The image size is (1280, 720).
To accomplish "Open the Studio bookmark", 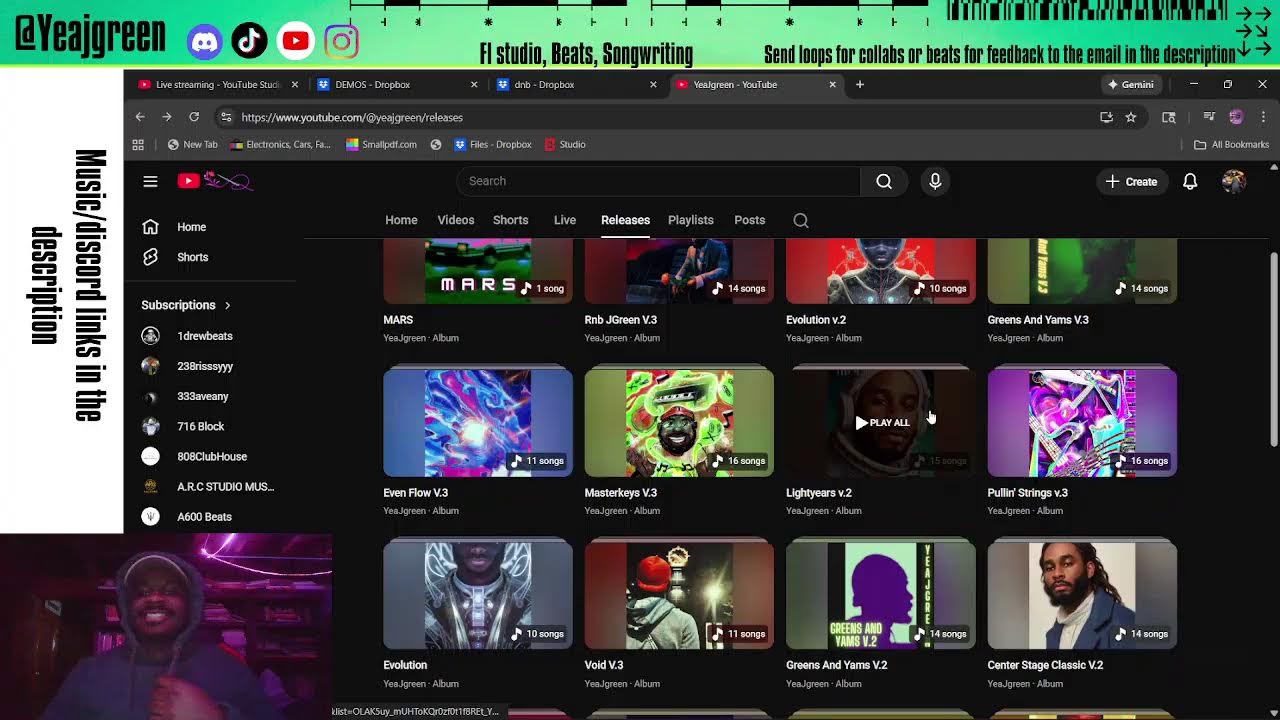I will click(x=565, y=144).
